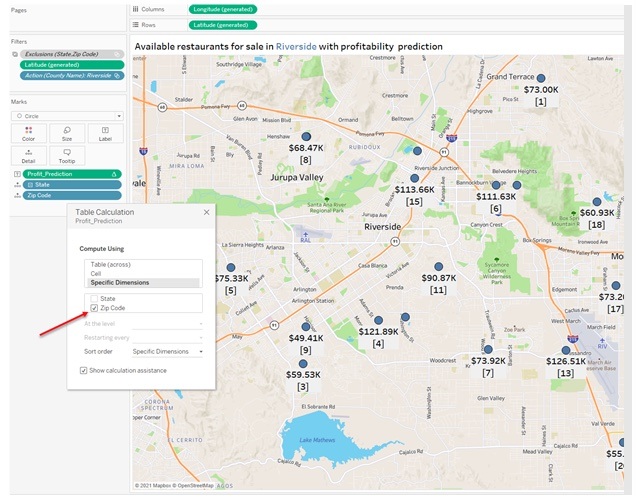Open the Label marks card
637x503 pixels.
106,133
